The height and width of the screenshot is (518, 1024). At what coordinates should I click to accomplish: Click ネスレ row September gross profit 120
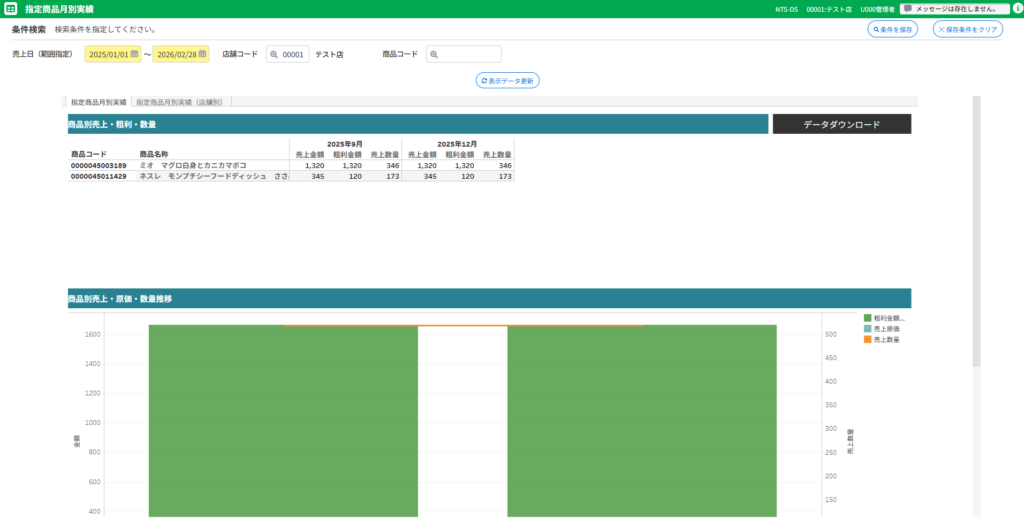coord(355,176)
